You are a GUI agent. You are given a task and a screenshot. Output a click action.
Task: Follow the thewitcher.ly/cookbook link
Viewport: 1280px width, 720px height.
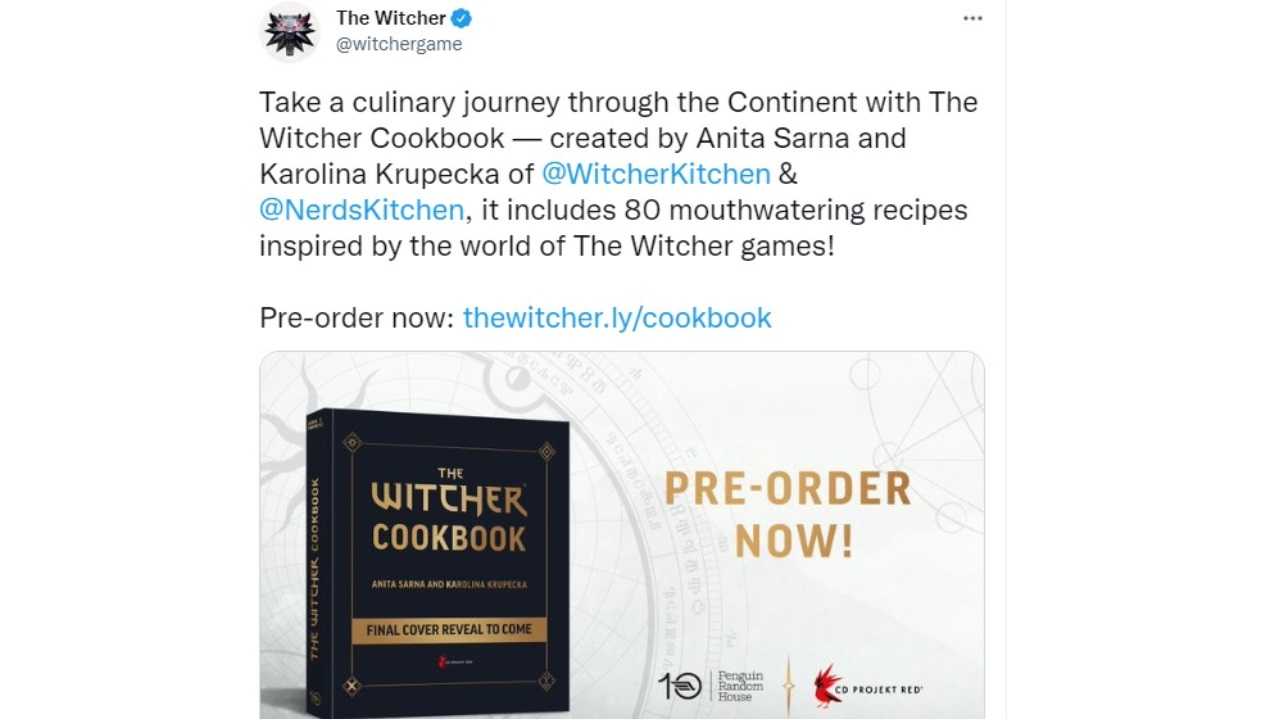click(x=617, y=318)
